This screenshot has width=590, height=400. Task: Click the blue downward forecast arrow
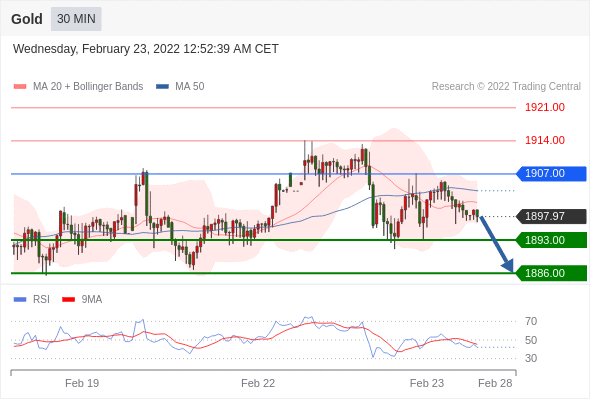click(x=497, y=244)
